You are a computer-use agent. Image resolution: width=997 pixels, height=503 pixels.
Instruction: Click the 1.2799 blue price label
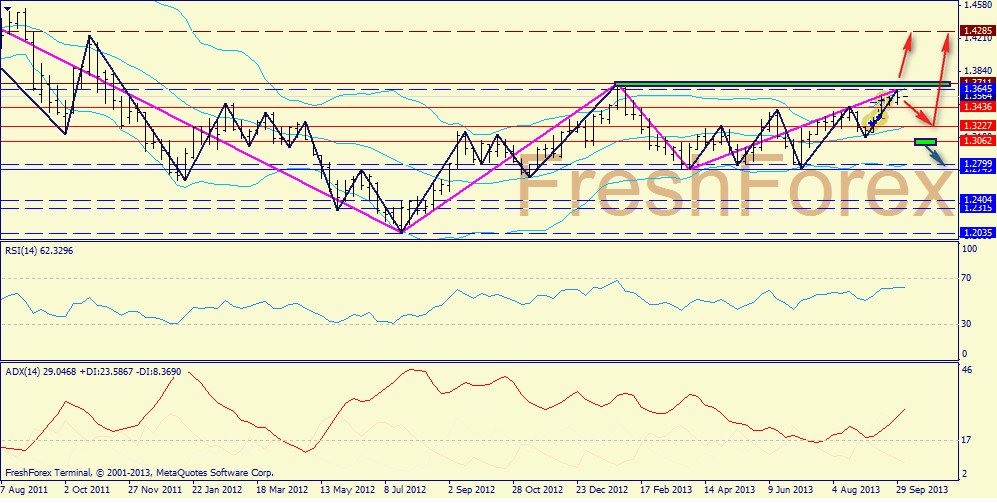(978, 164)
